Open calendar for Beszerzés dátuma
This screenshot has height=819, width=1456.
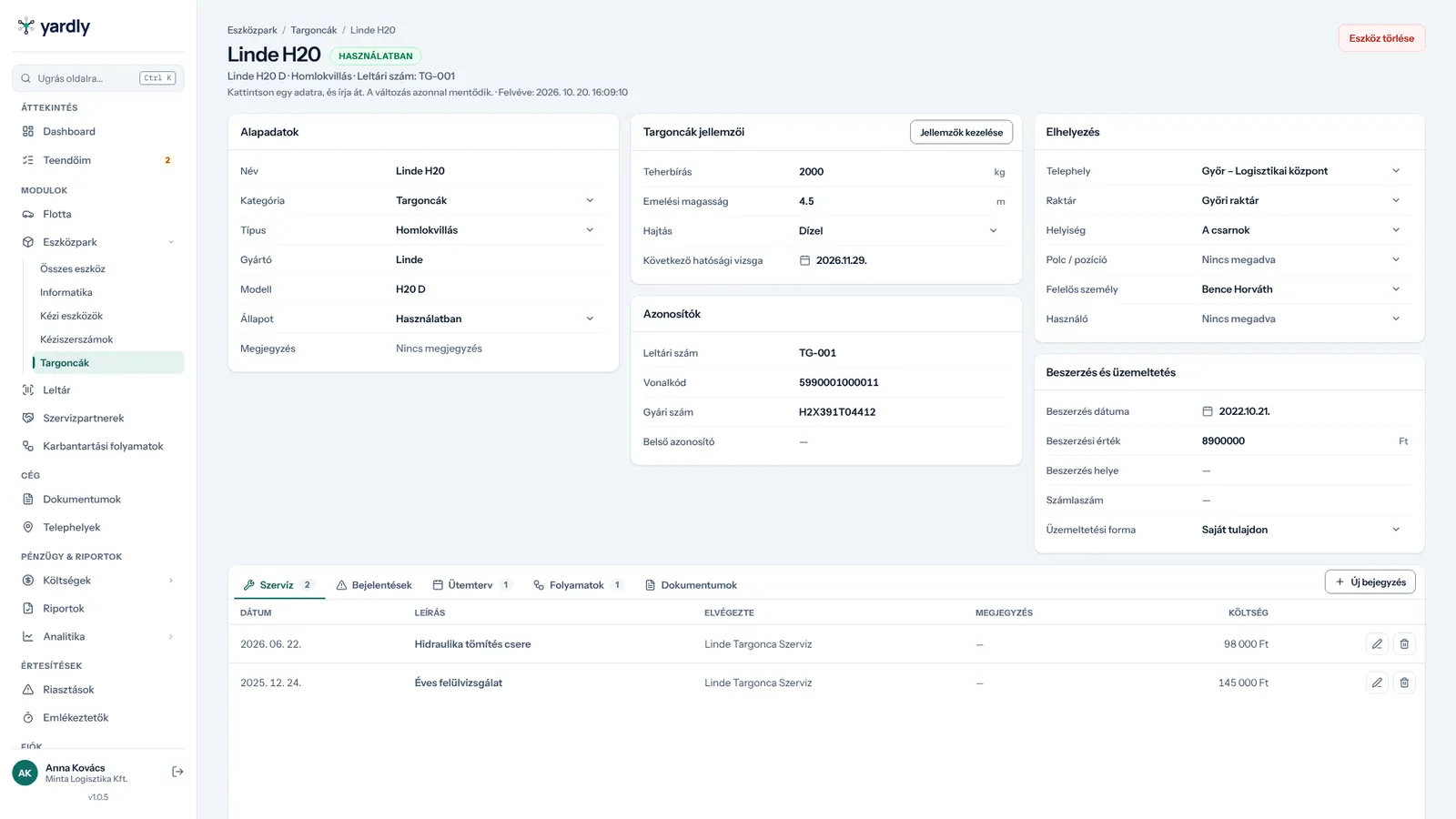click(1208, 411)
